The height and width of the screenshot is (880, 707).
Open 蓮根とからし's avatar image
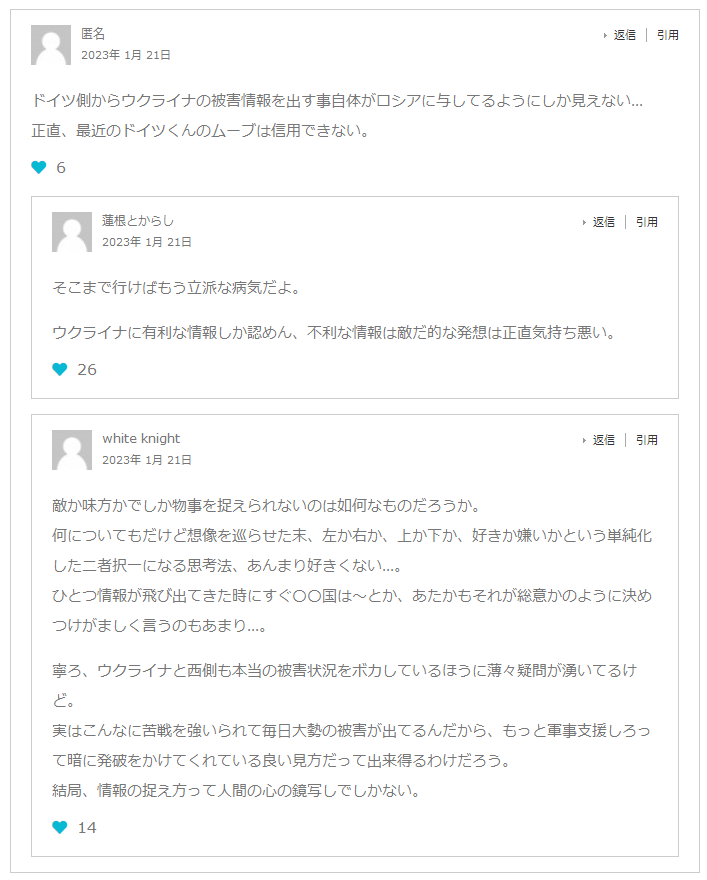[72, 232]
